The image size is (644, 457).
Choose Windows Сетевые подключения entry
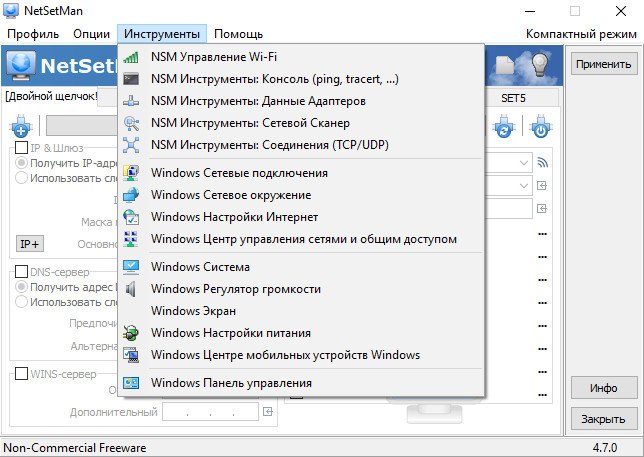(301, 173)
